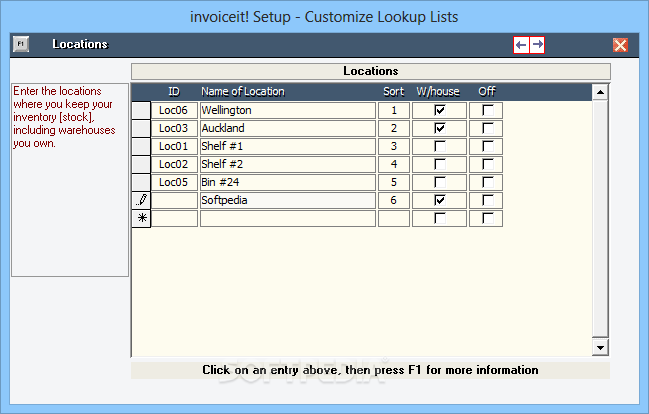649x414 pixels.
Task: Click the Shelf #2 name field
Action: [288, 164]
